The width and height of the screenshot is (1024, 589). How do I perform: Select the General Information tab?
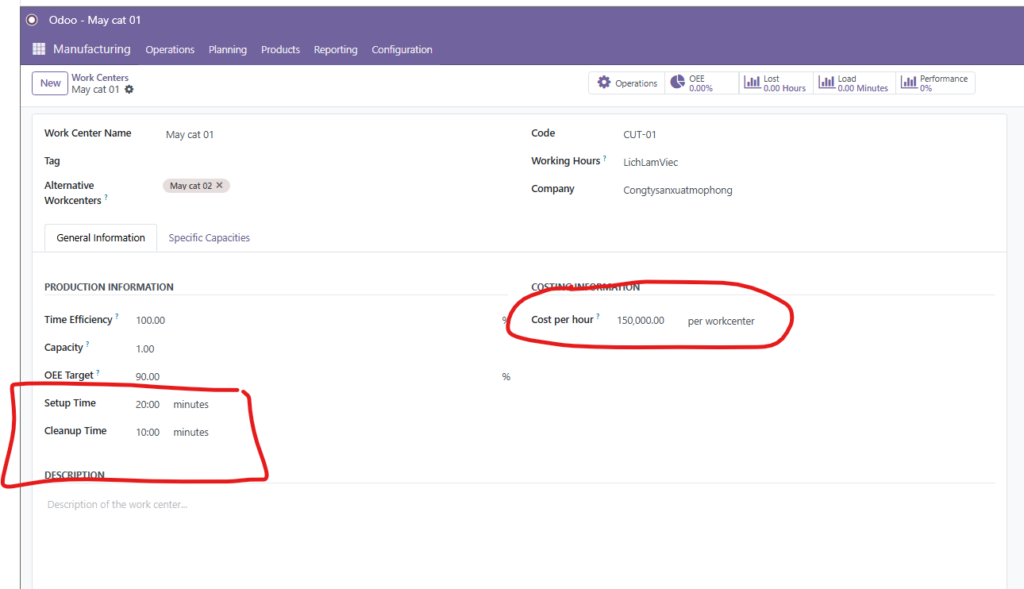coord(101,238)
